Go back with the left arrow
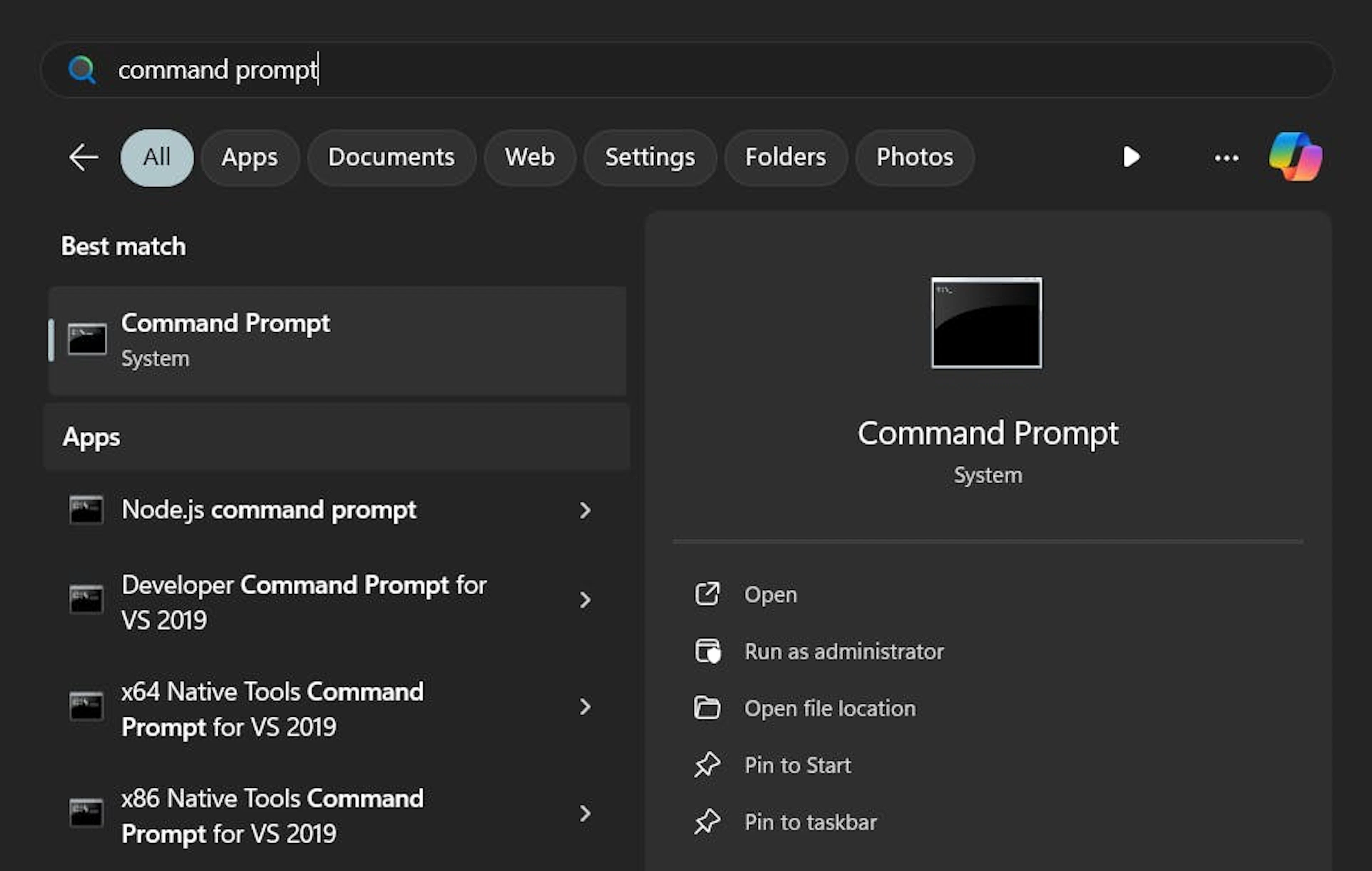The height and width of the screenshot is (871, 1372). coord(84,157)
